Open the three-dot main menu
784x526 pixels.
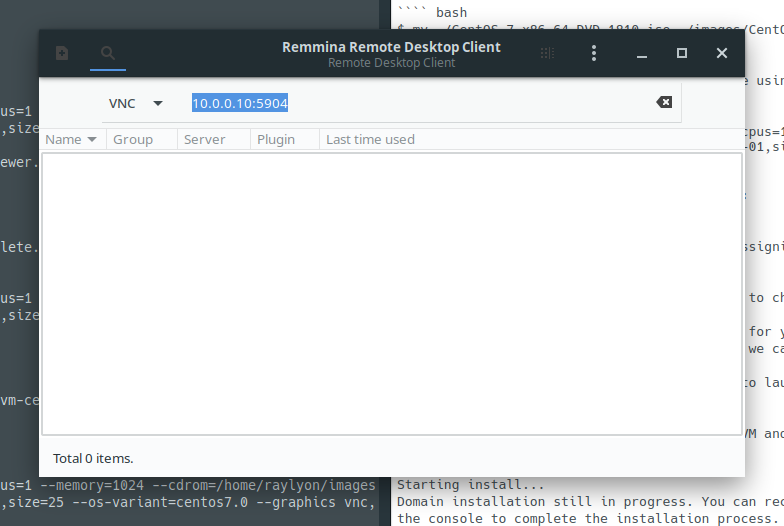[594, 53]
